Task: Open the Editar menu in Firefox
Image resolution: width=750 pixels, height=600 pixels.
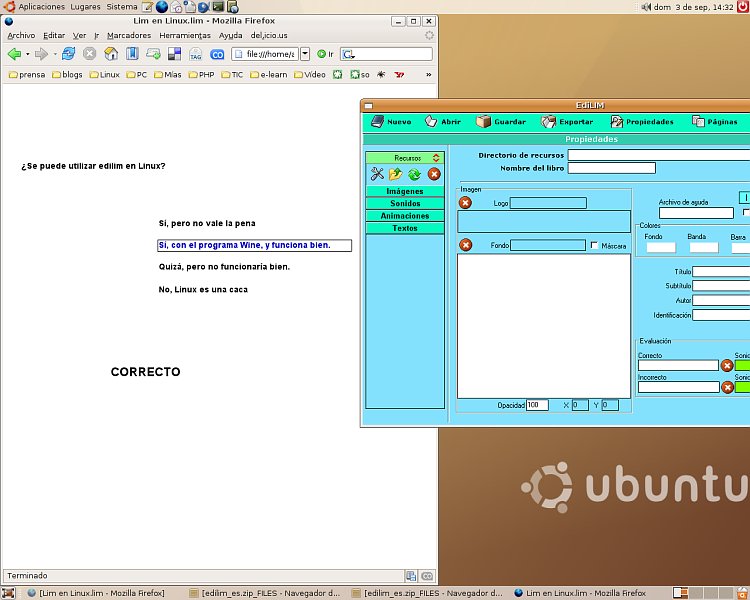Action: pyautogui.click(x=54, y=35)
